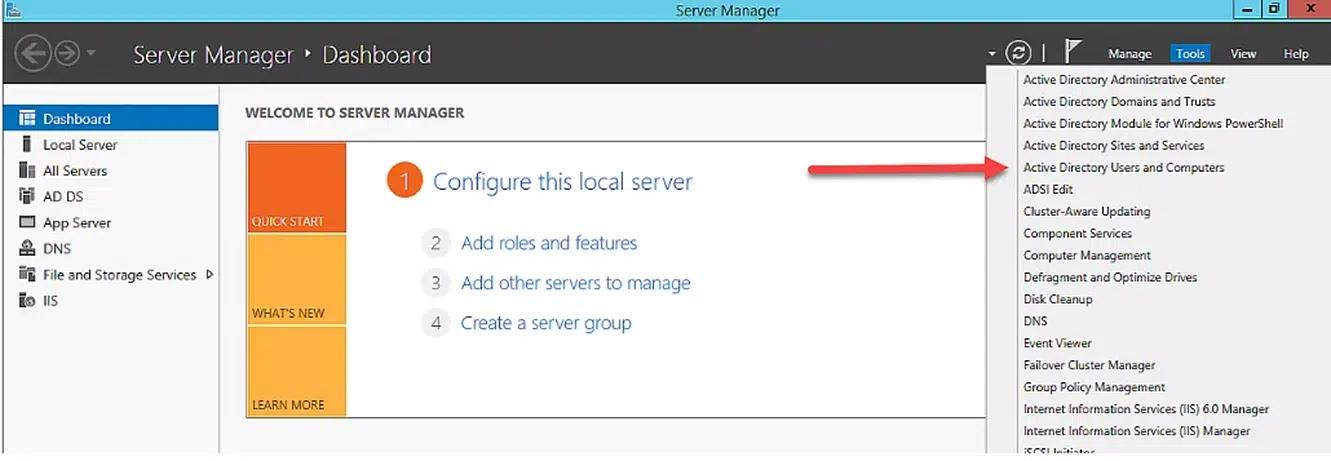
Task: Select the QUICK START tile
Action: [297, 188]
